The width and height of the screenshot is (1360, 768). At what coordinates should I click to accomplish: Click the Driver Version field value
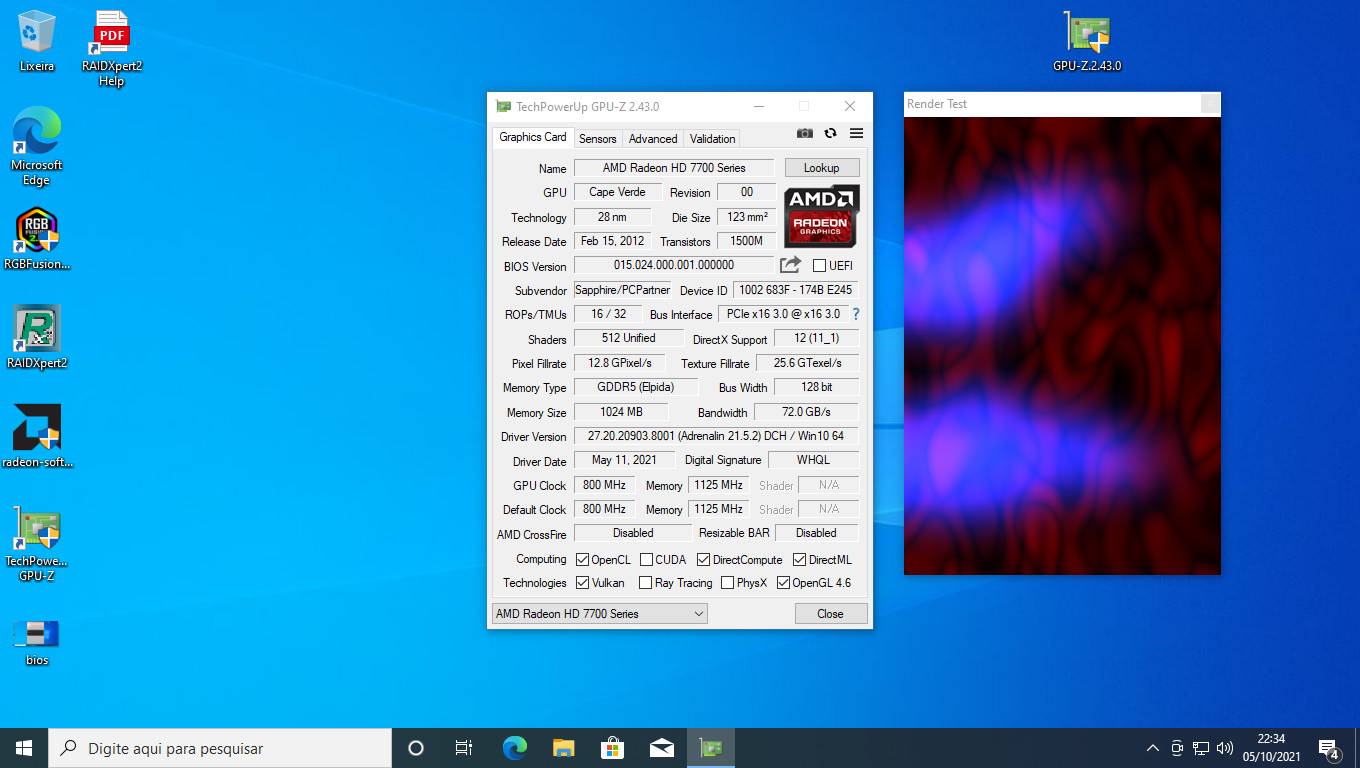coord(716,437)
